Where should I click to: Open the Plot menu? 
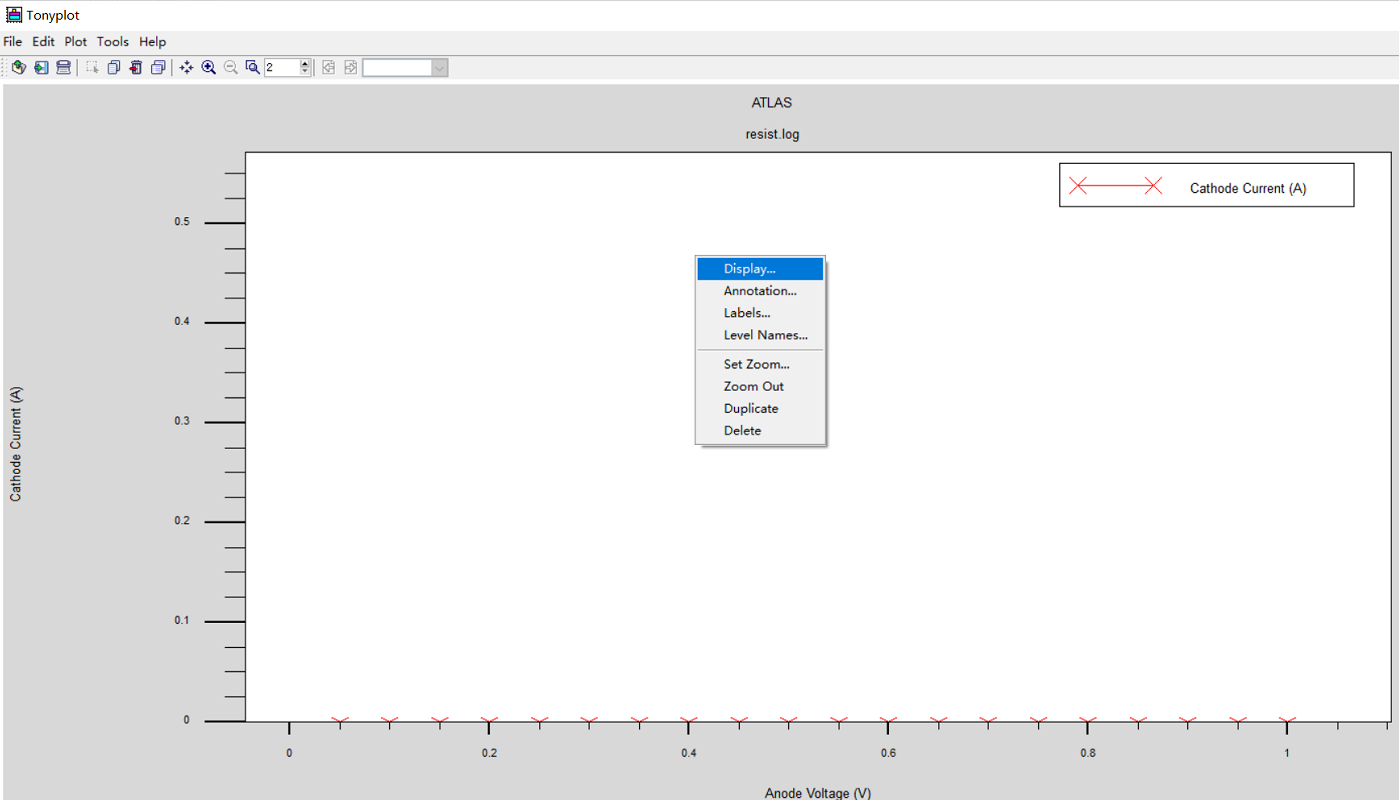tap(75, 41)
